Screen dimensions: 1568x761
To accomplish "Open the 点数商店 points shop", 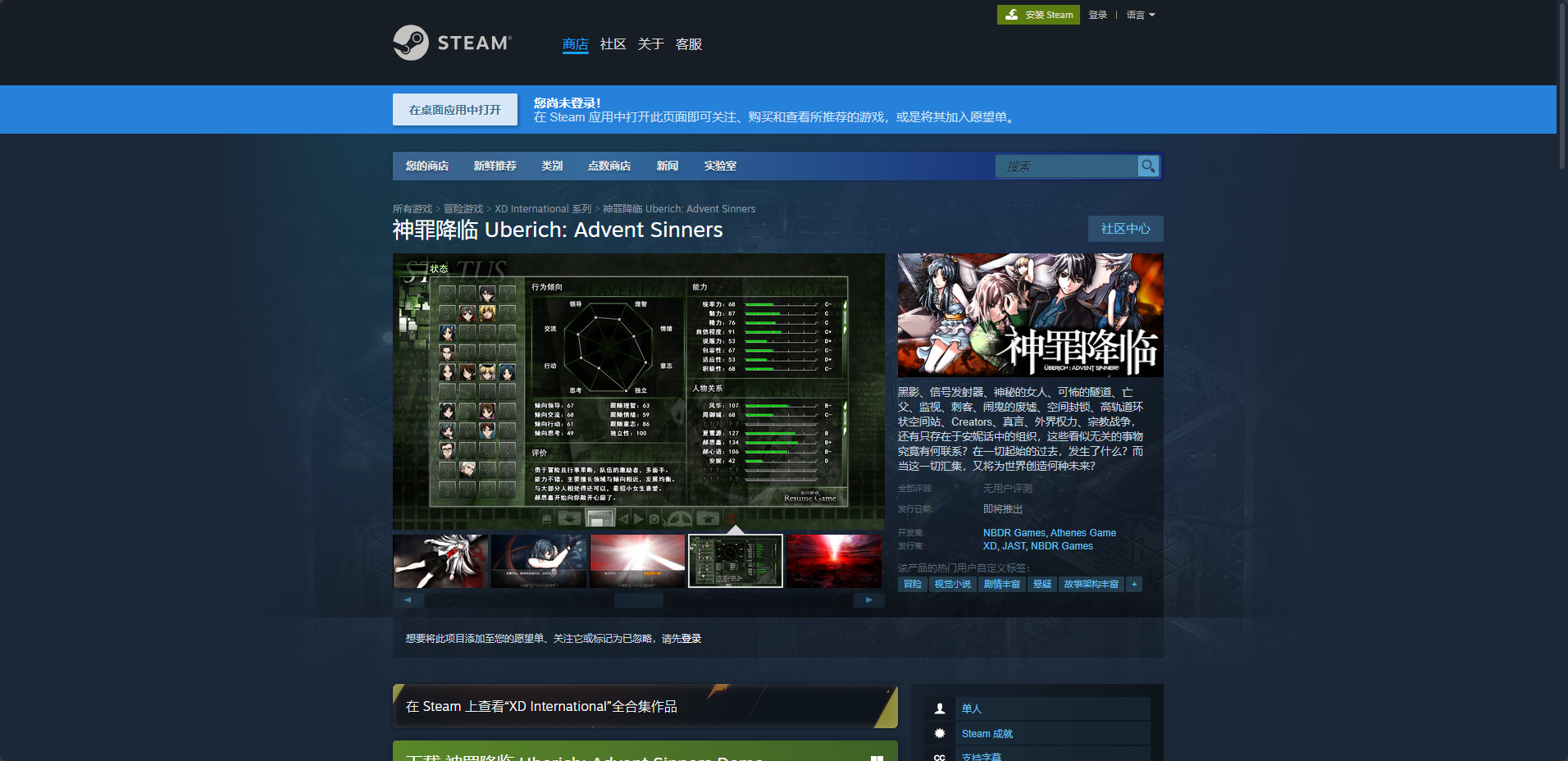I will click(609, 166).
